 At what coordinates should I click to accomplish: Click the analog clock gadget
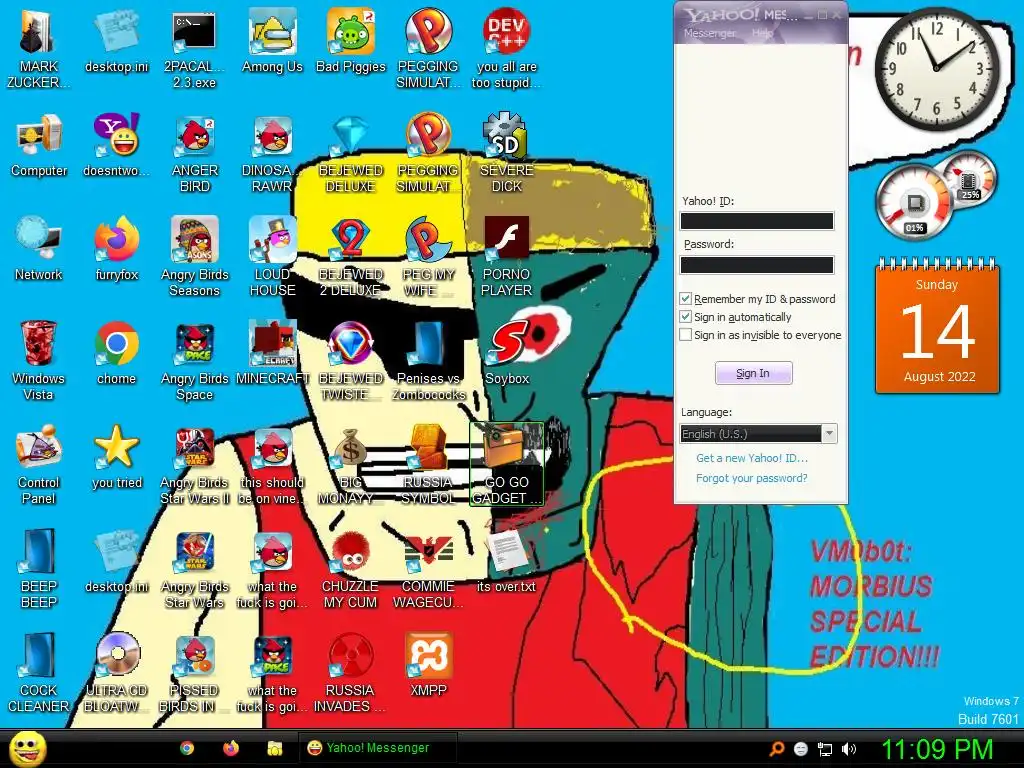coord(936,68)
